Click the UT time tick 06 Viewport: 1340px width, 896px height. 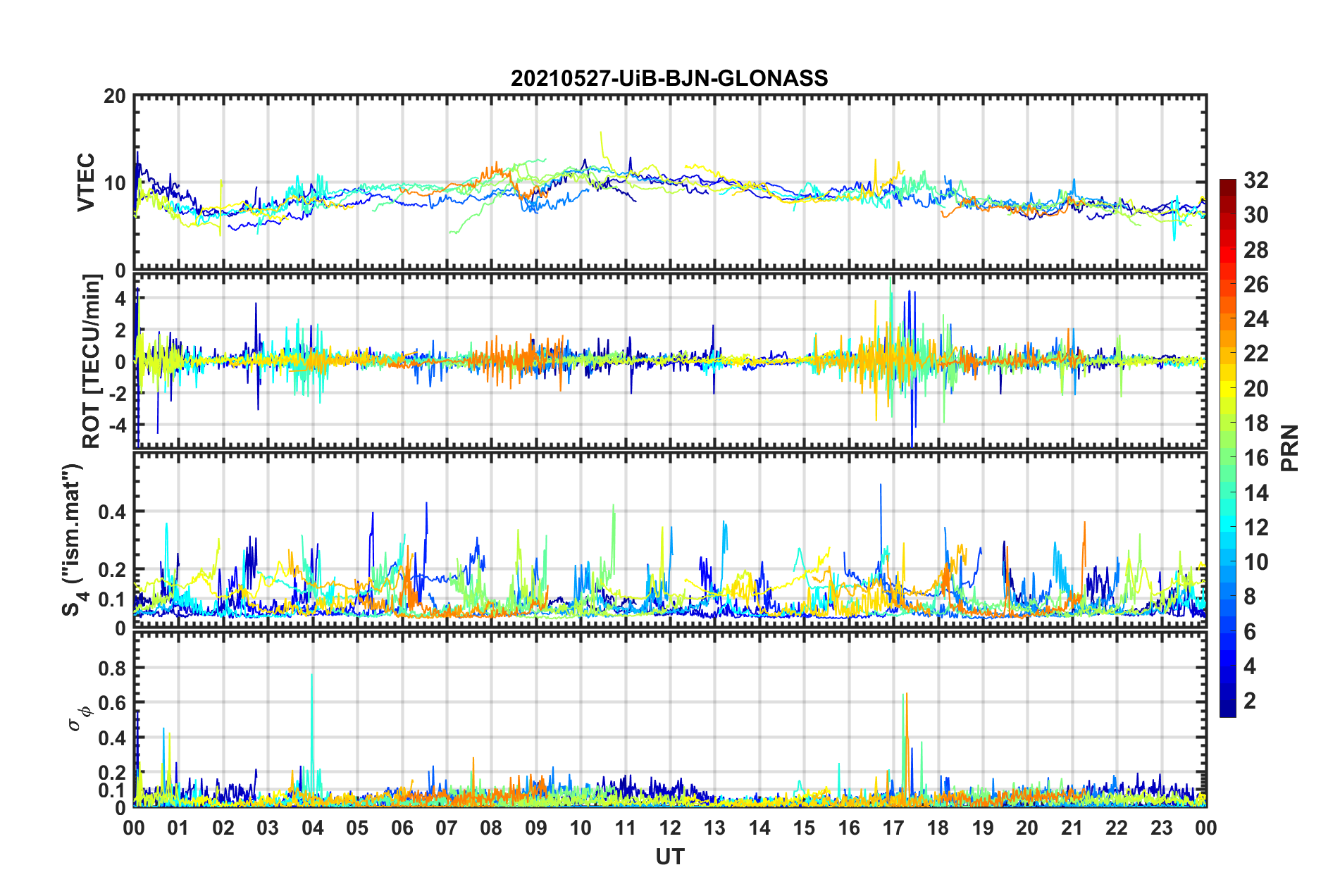(402, 828)
